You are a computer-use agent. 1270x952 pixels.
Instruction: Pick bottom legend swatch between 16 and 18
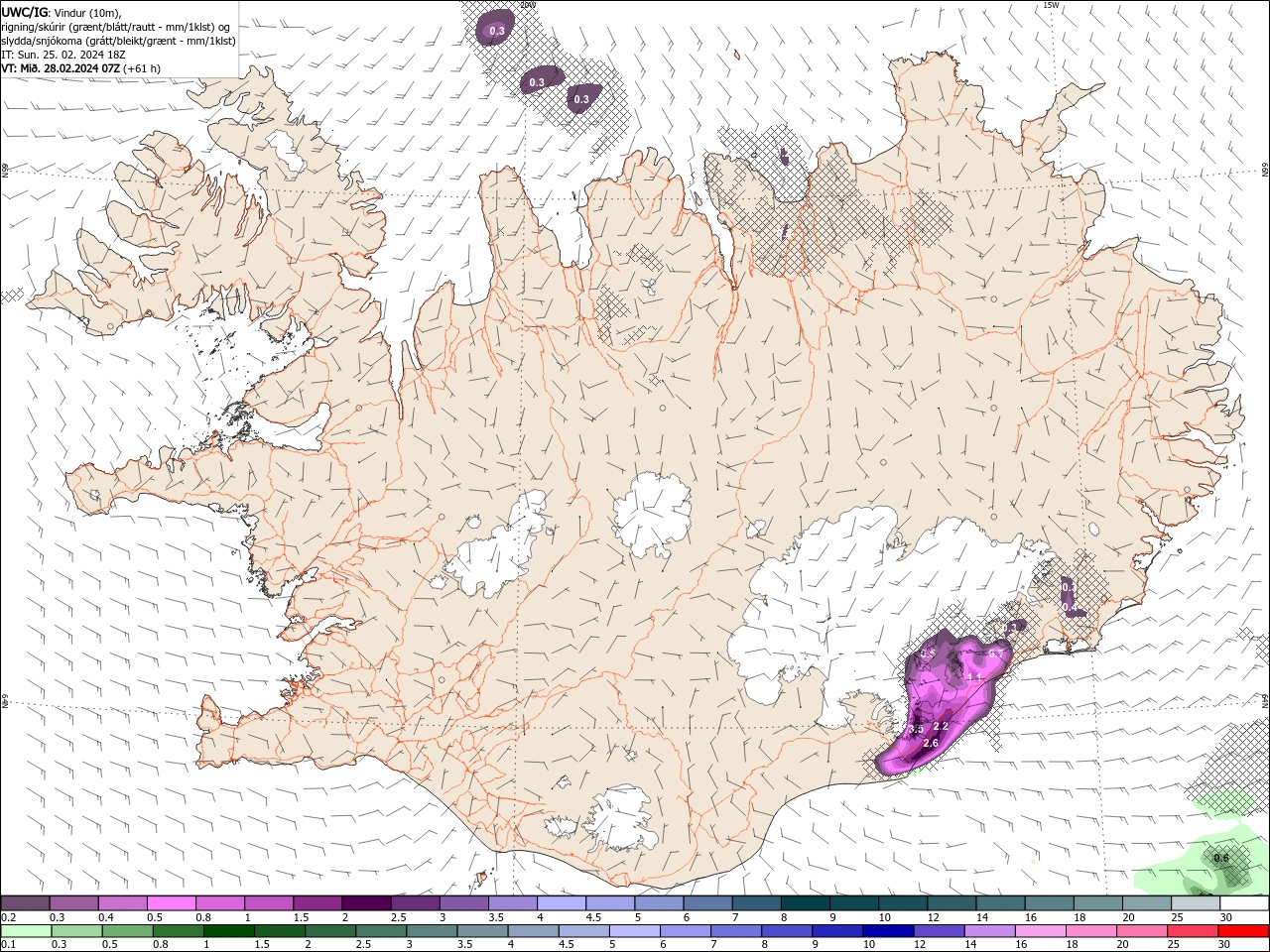1042,931
